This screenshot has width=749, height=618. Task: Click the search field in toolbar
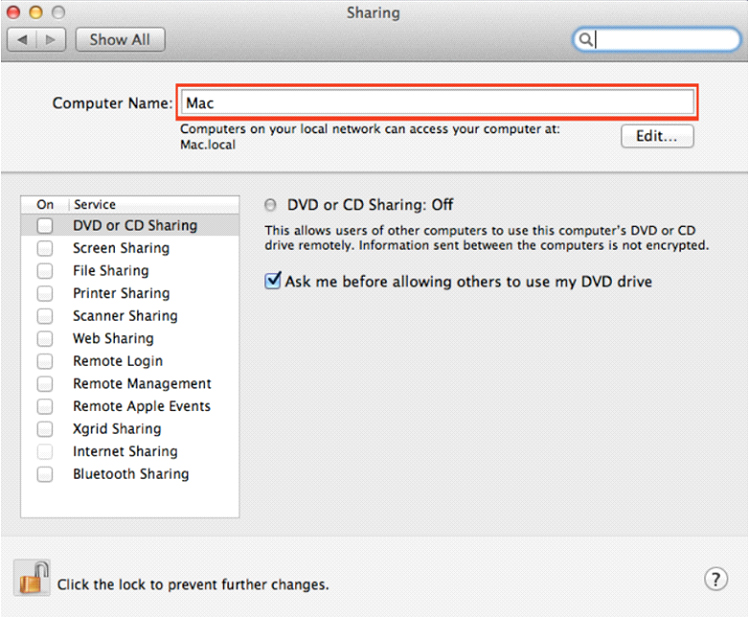(x=656, y=39)
